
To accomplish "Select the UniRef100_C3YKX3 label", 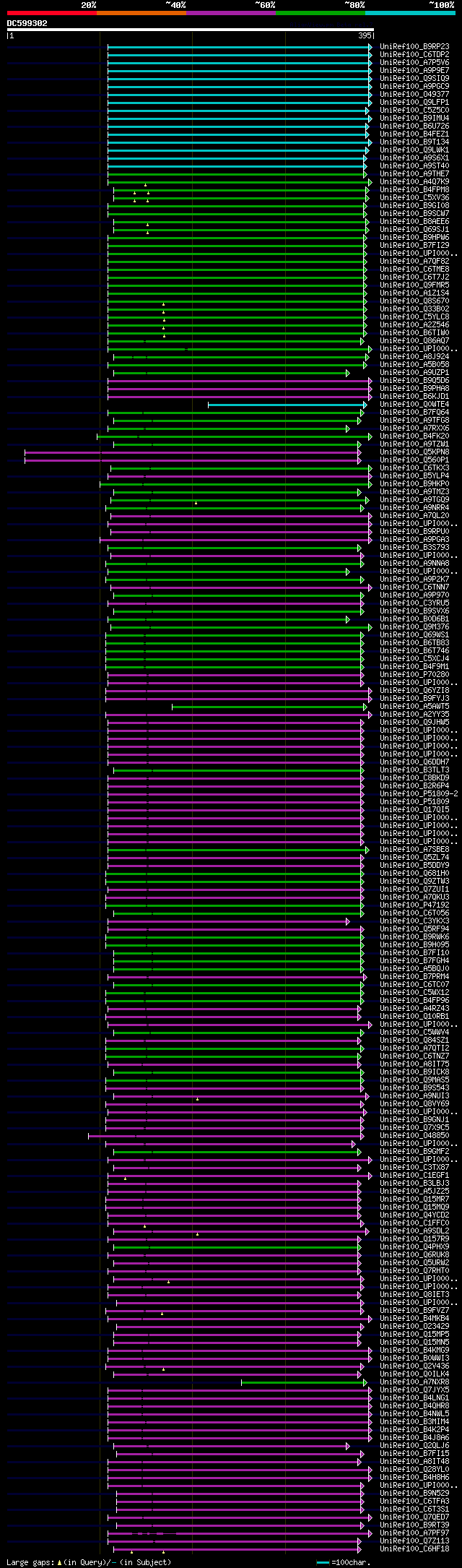I will [414, 921].
